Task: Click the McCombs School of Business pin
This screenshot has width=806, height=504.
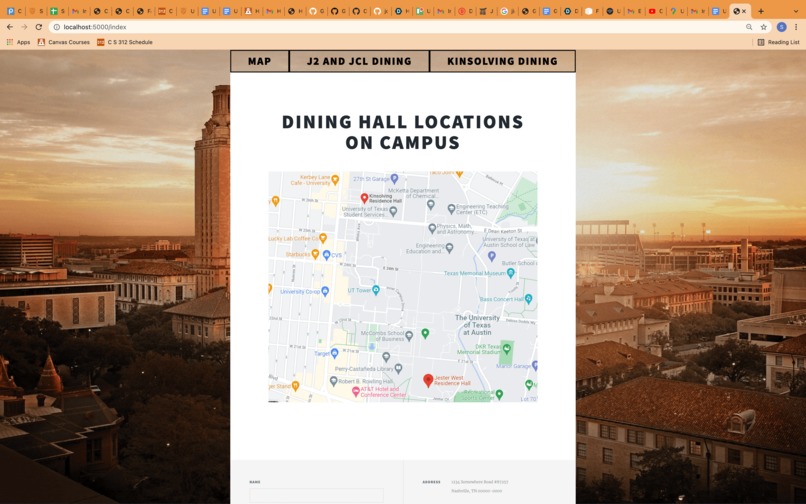Action: (409, 336)
